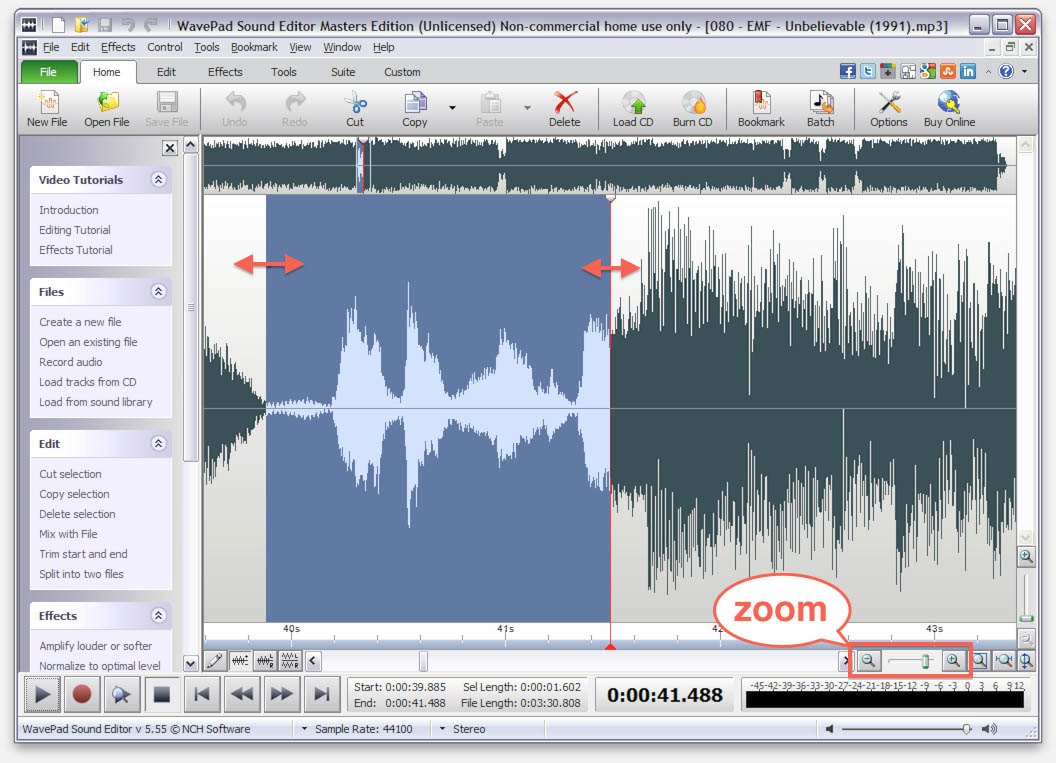Screen dimensions: 1056x763
Task: Collapse the Video Tutorials panel section
Action: (x=158, y=179)
